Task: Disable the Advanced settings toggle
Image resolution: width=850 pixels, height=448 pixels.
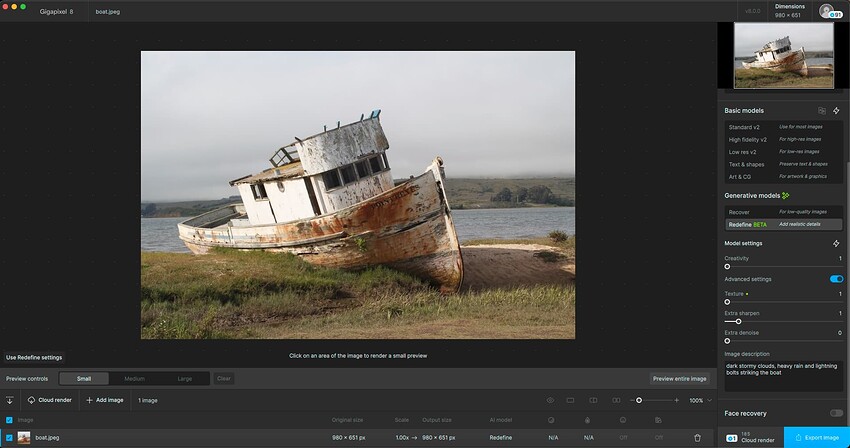Action: click(x=836, y=279)
